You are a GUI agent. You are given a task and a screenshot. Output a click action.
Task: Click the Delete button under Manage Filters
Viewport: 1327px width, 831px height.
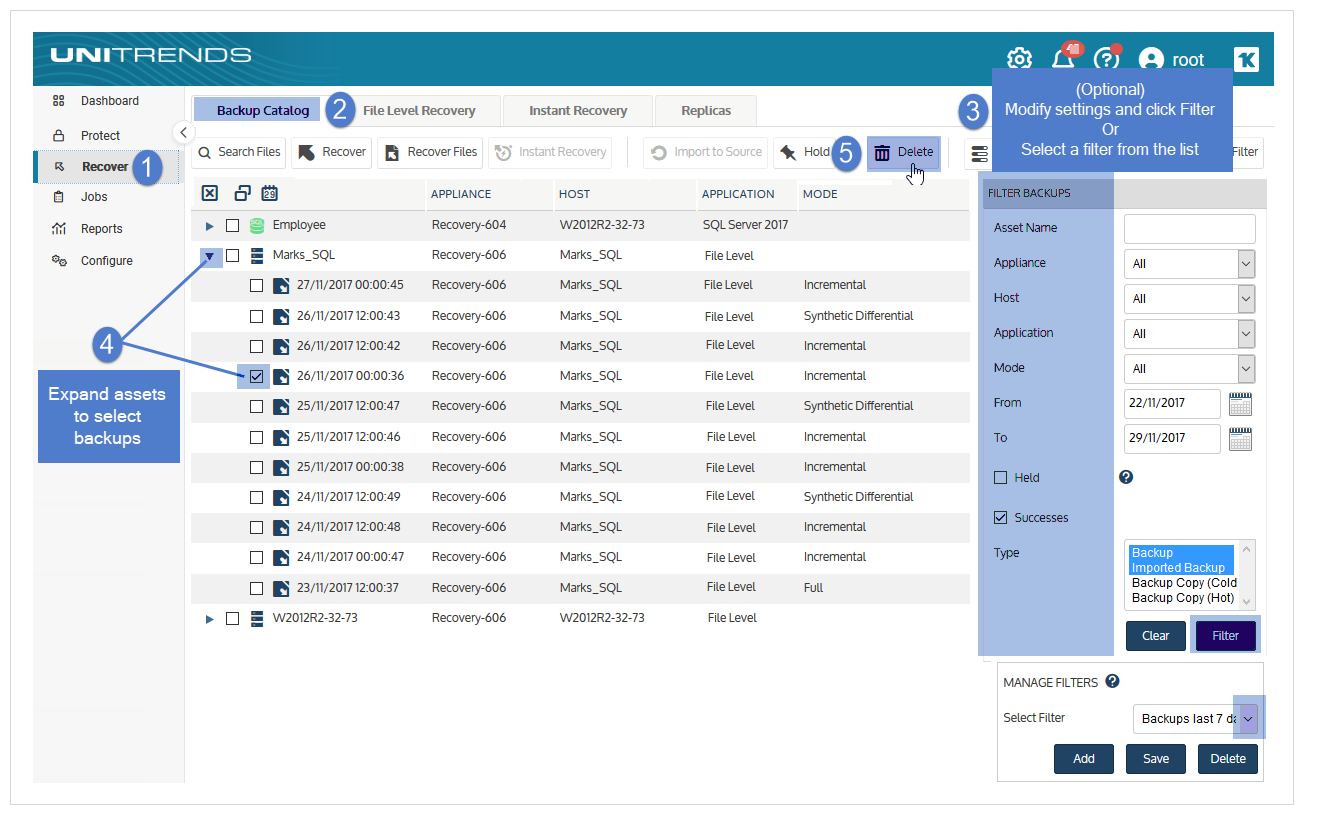[x=1228, y=759]
